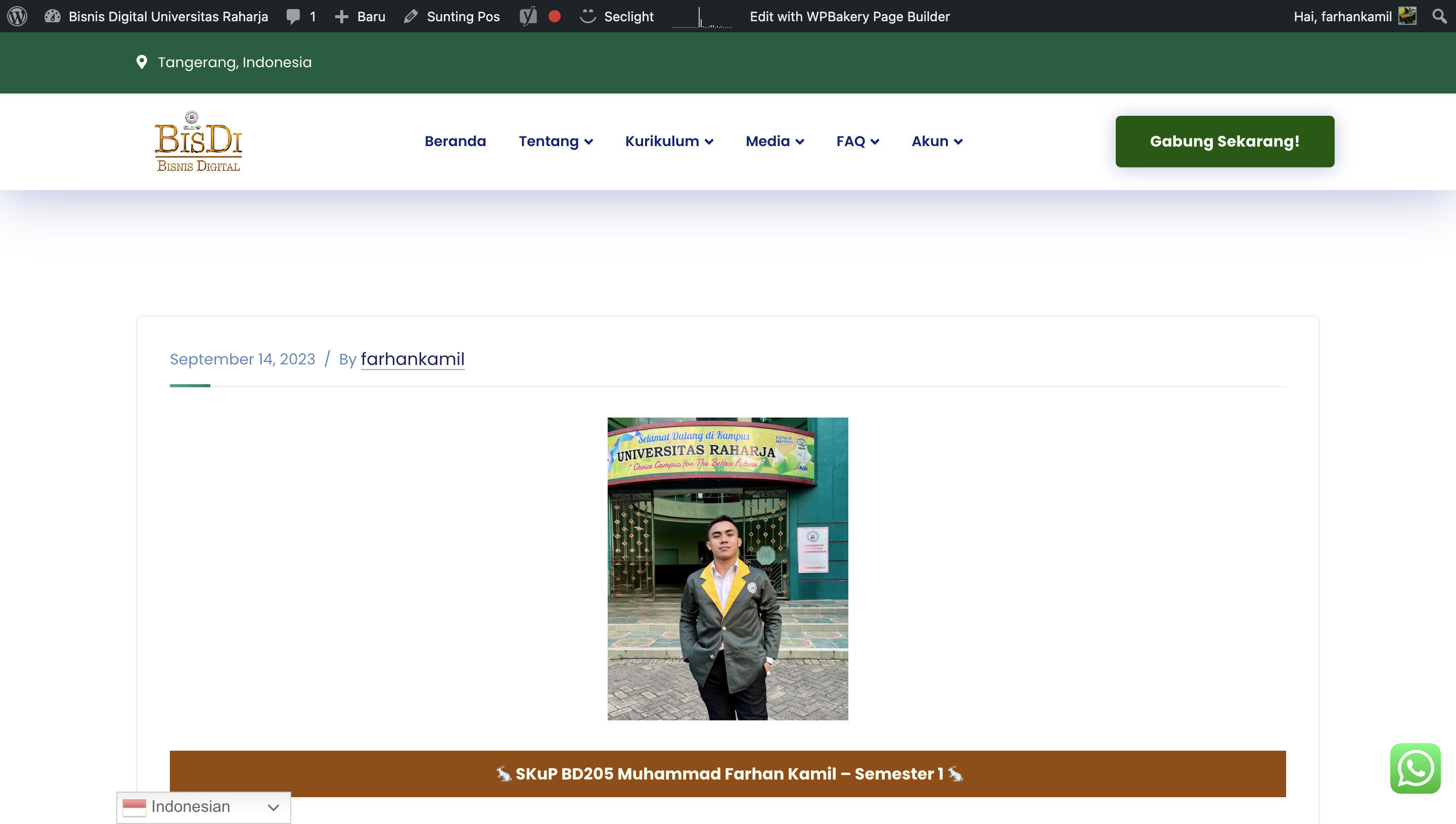Click the Baru new content item

pos(371,16)
